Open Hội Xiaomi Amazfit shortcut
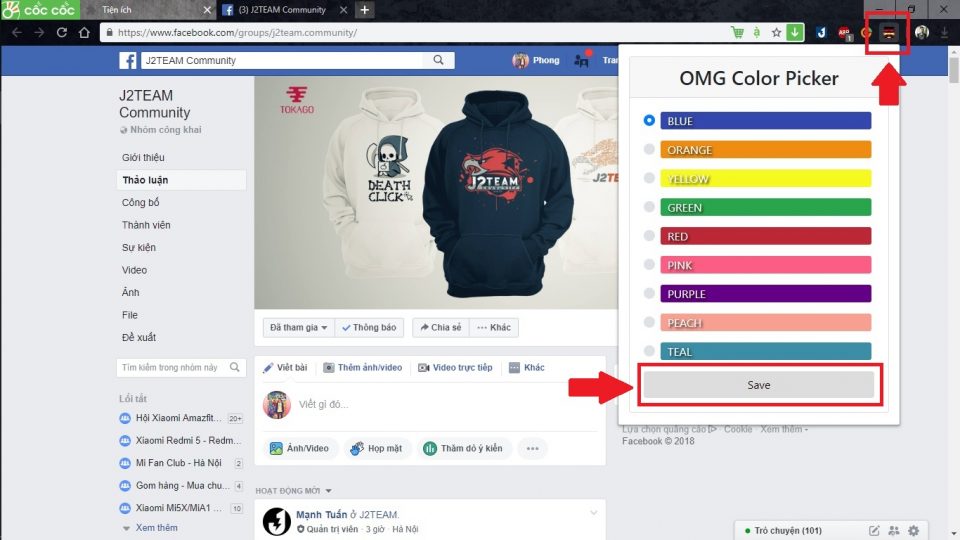960x540 pixels. click(x=181, y=418)
